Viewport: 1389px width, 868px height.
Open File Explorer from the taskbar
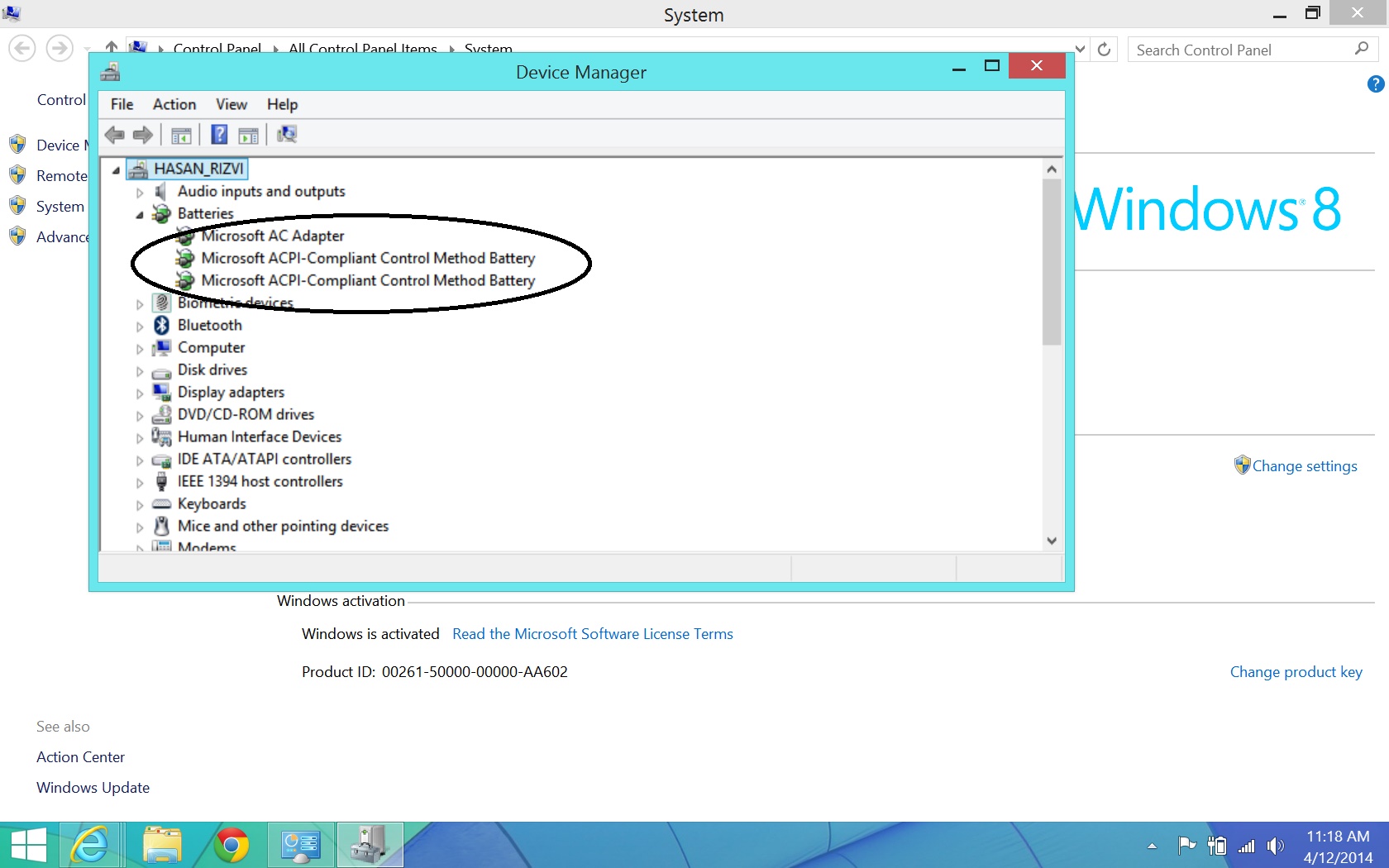pyautogui.click(x=162, y=845)
